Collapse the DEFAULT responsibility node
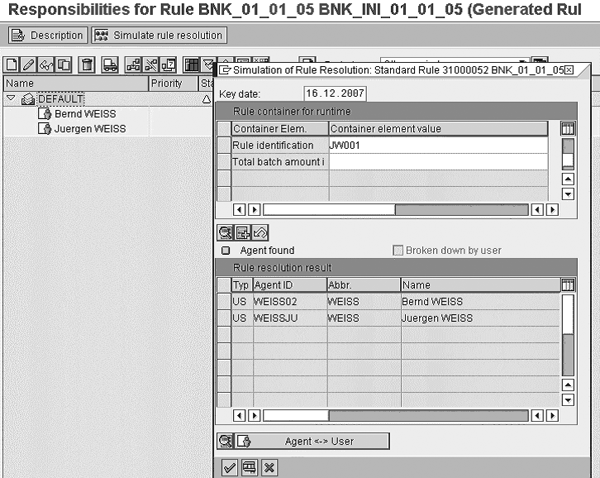Image resolution: width=600 pixels, height=478 pixels. point(11,99)
